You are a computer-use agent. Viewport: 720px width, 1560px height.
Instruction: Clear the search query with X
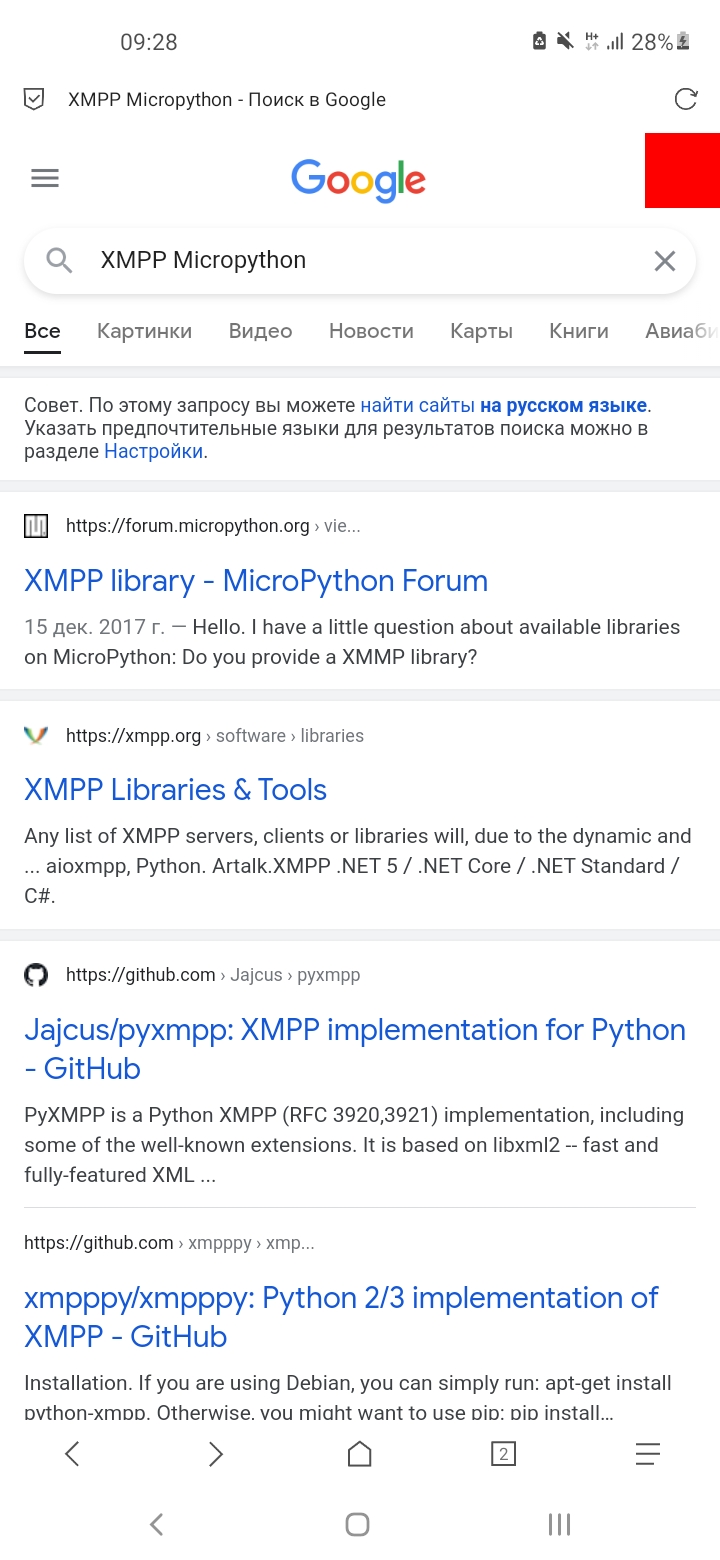(665, 261)
